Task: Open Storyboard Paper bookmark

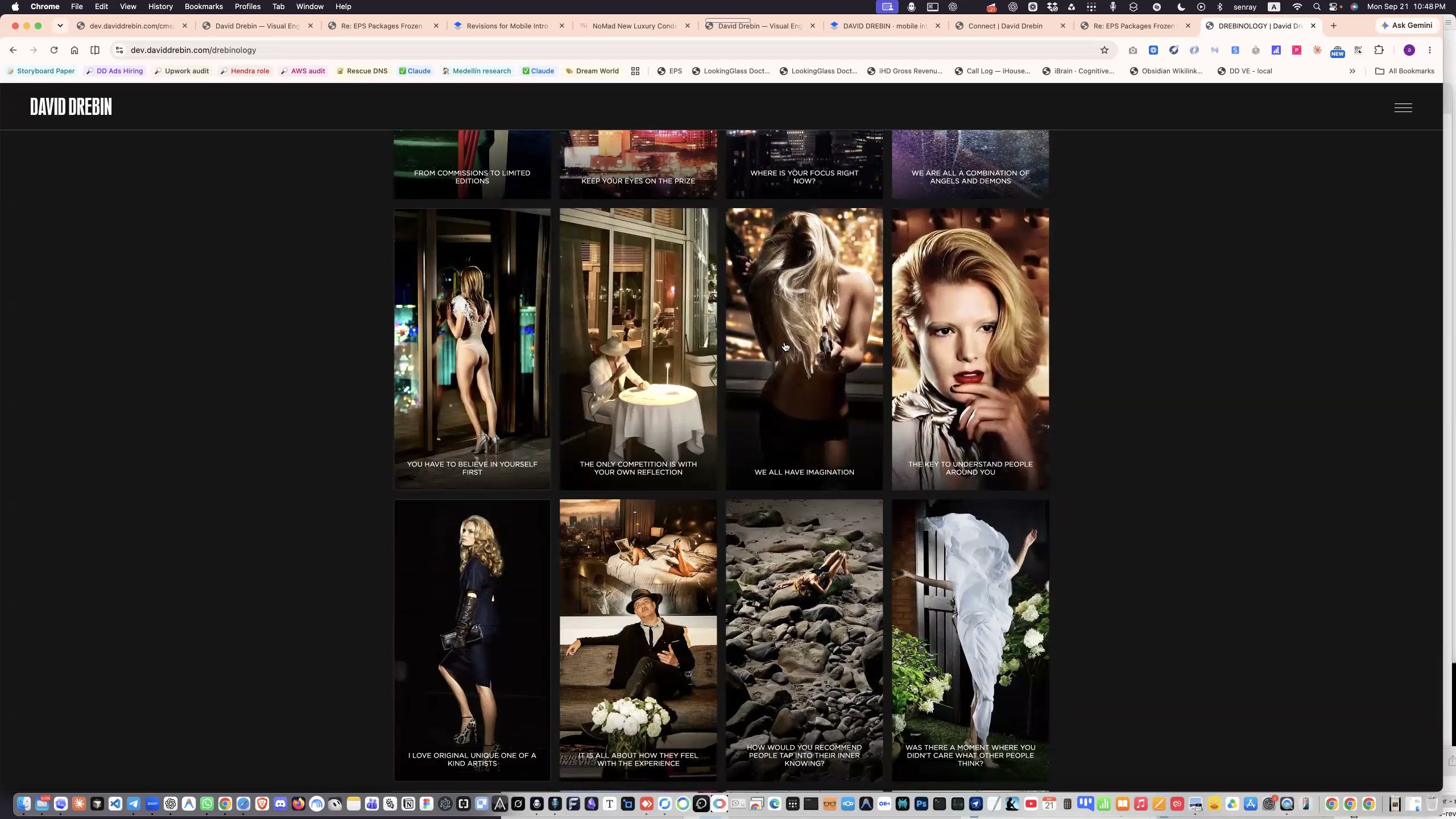Action: click(40, 71)
